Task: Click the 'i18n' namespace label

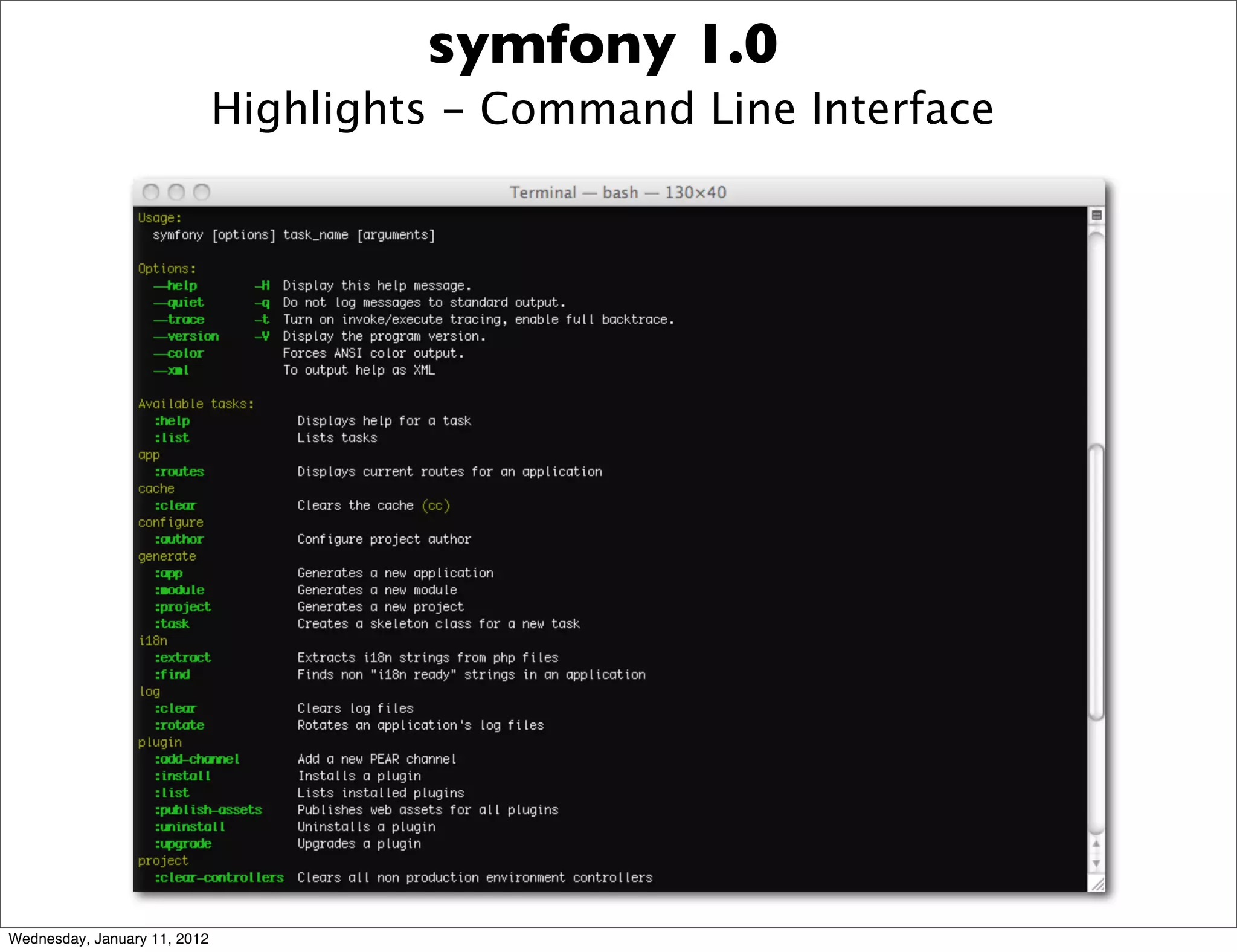Action: (x=153, y=641)
